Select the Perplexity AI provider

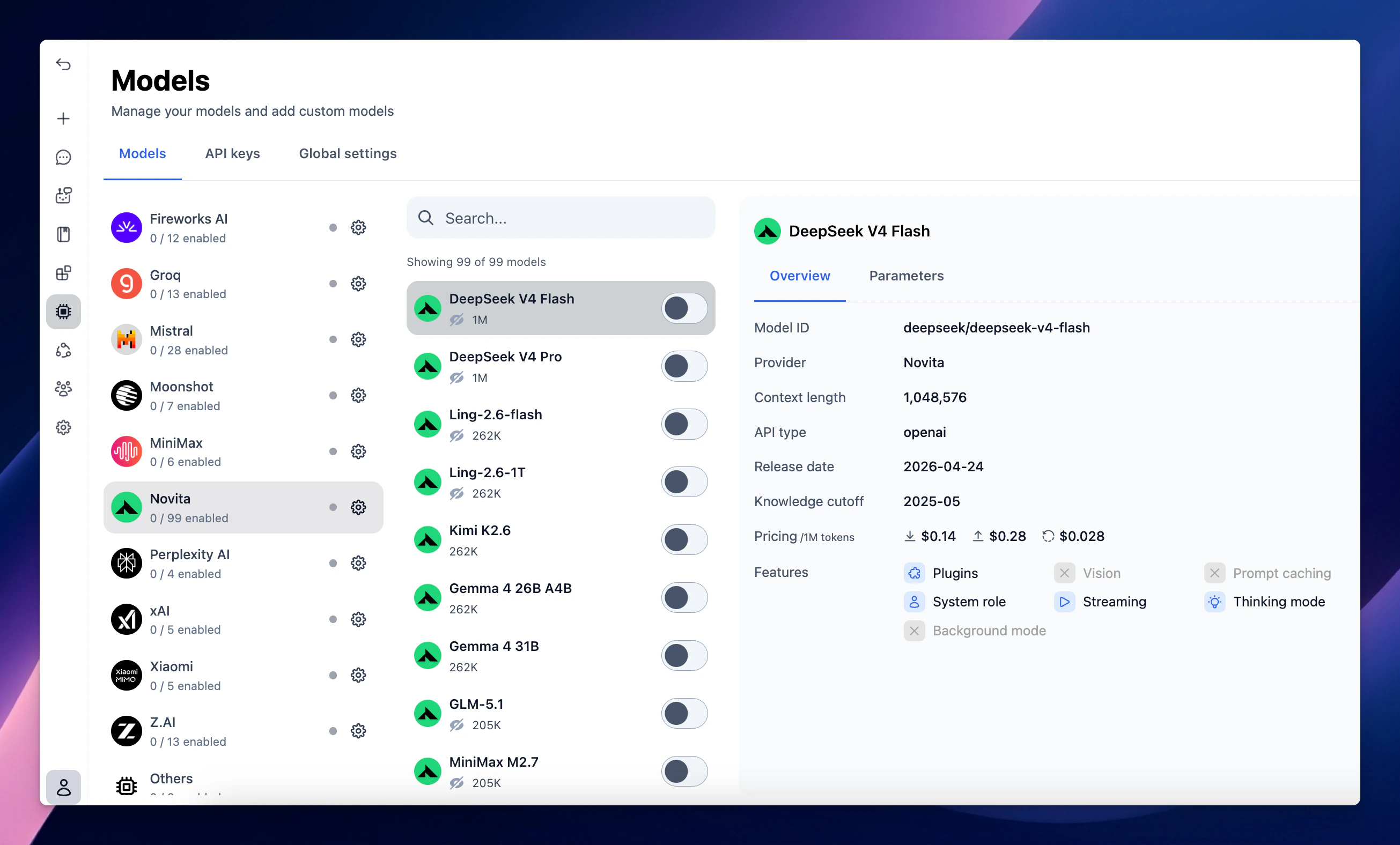click(243, 563)
